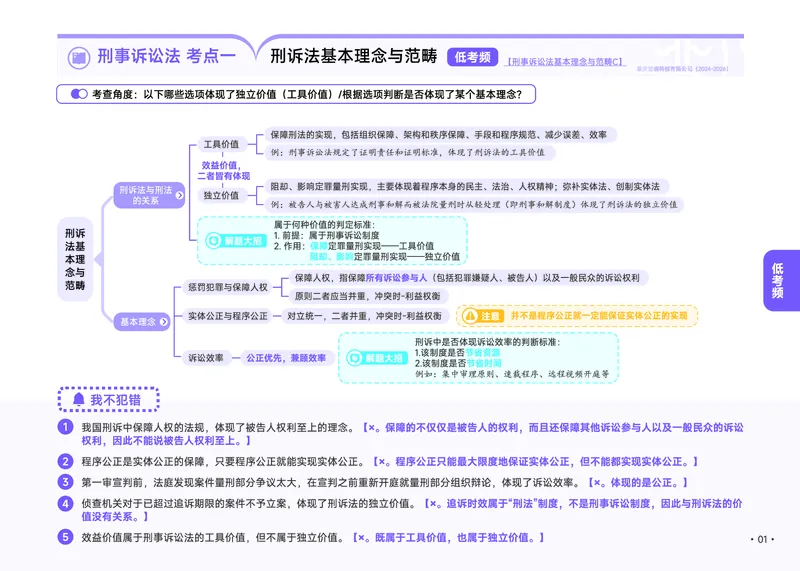Viewport: 800px width, 571px height.
Task: Click the title 刑诉法基本理念与范畴
Action: (x=354, y=56)
